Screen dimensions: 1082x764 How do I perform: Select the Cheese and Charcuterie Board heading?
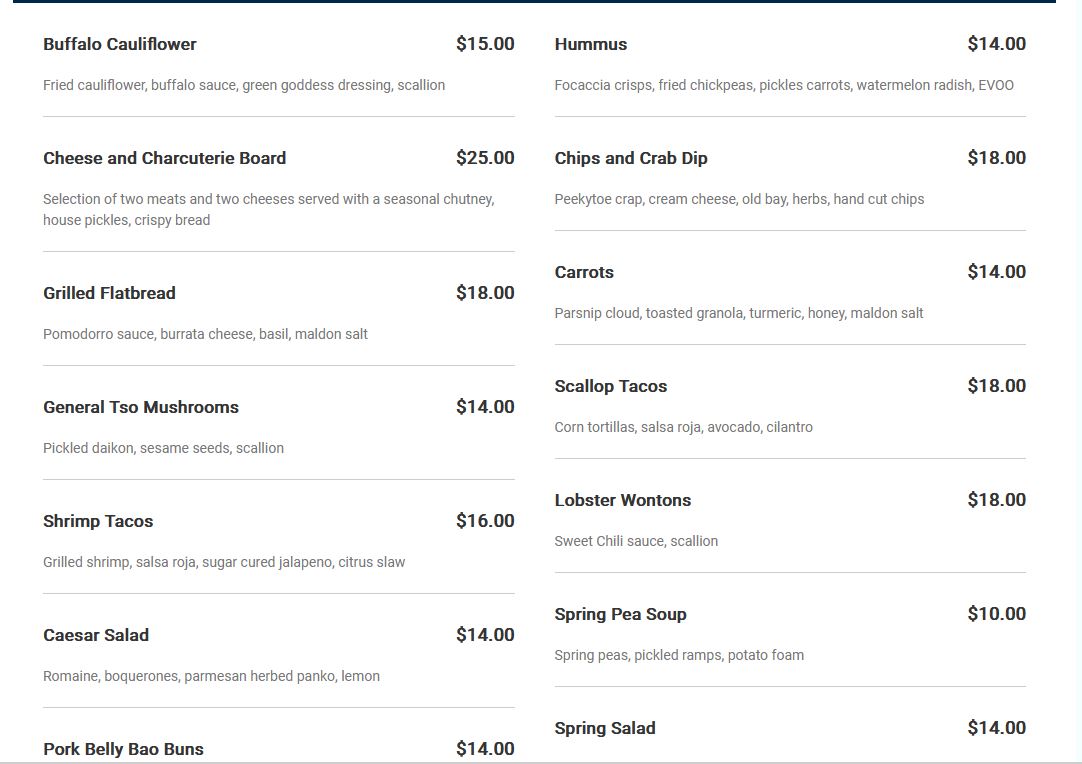coord(164,158)
